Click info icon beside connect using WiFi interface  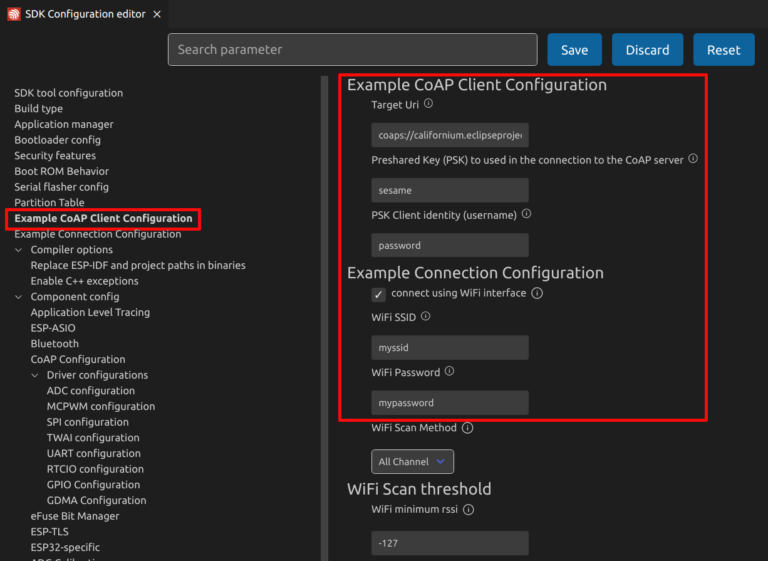[537, 293]
